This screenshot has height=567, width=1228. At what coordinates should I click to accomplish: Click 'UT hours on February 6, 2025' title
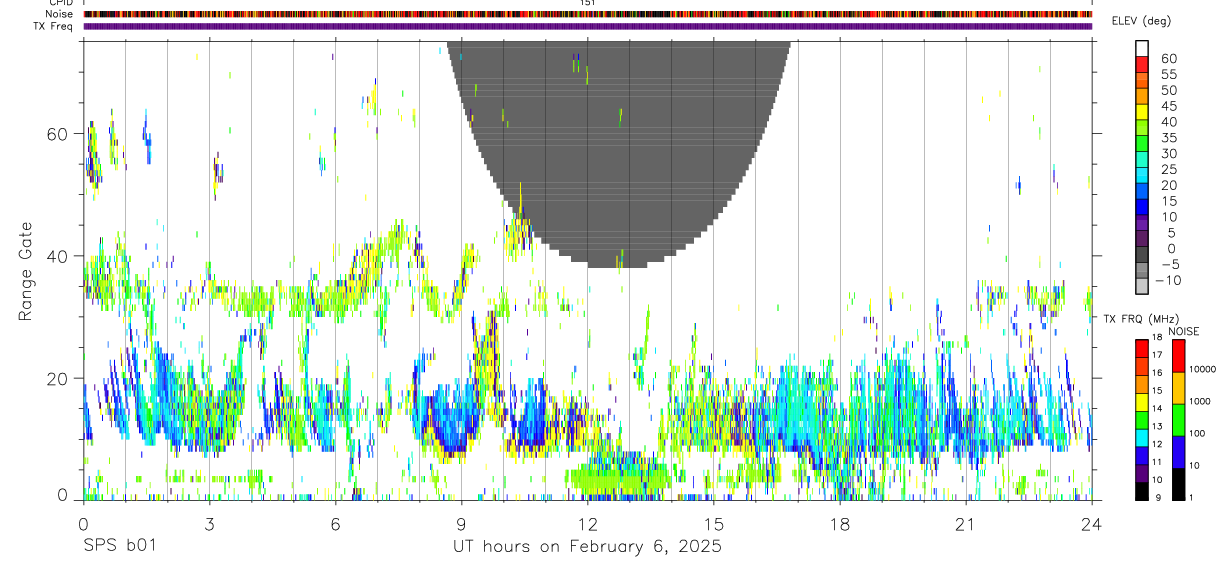click(587, 547)
